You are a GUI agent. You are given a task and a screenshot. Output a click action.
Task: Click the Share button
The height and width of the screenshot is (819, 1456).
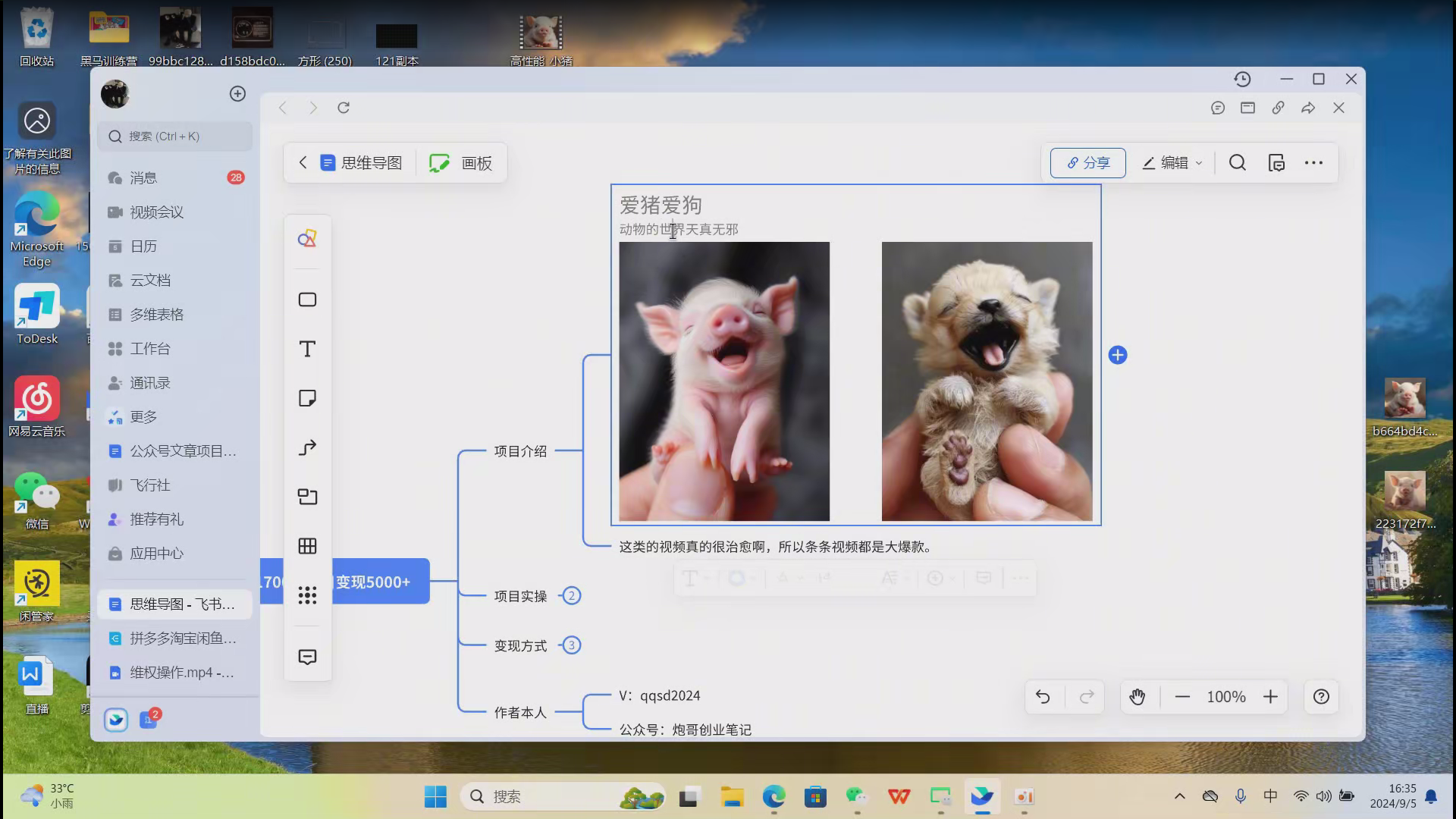point(1088,163)
